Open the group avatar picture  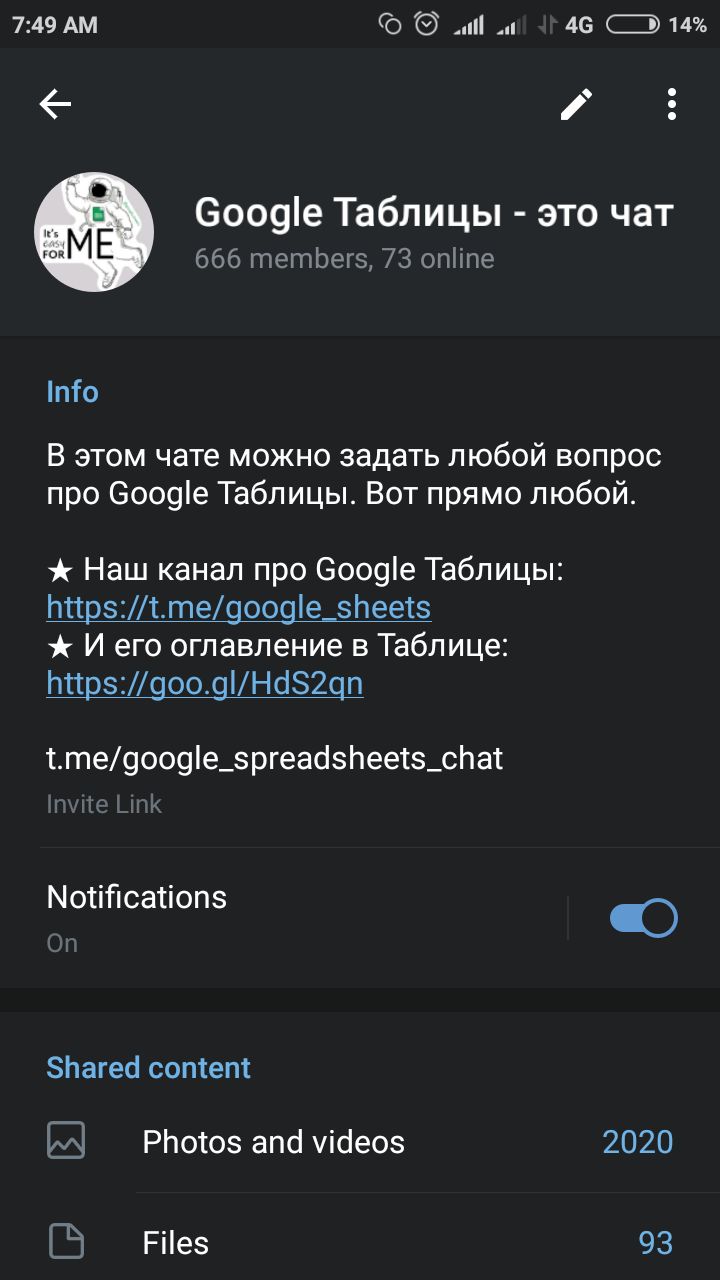point(94,232)
